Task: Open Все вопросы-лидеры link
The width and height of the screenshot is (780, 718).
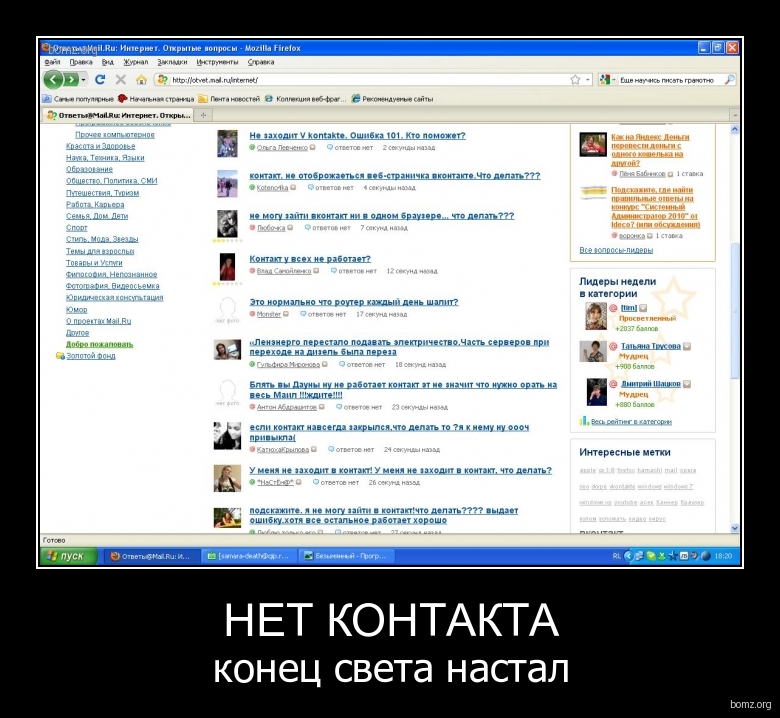Action: [x=616, y=250]
